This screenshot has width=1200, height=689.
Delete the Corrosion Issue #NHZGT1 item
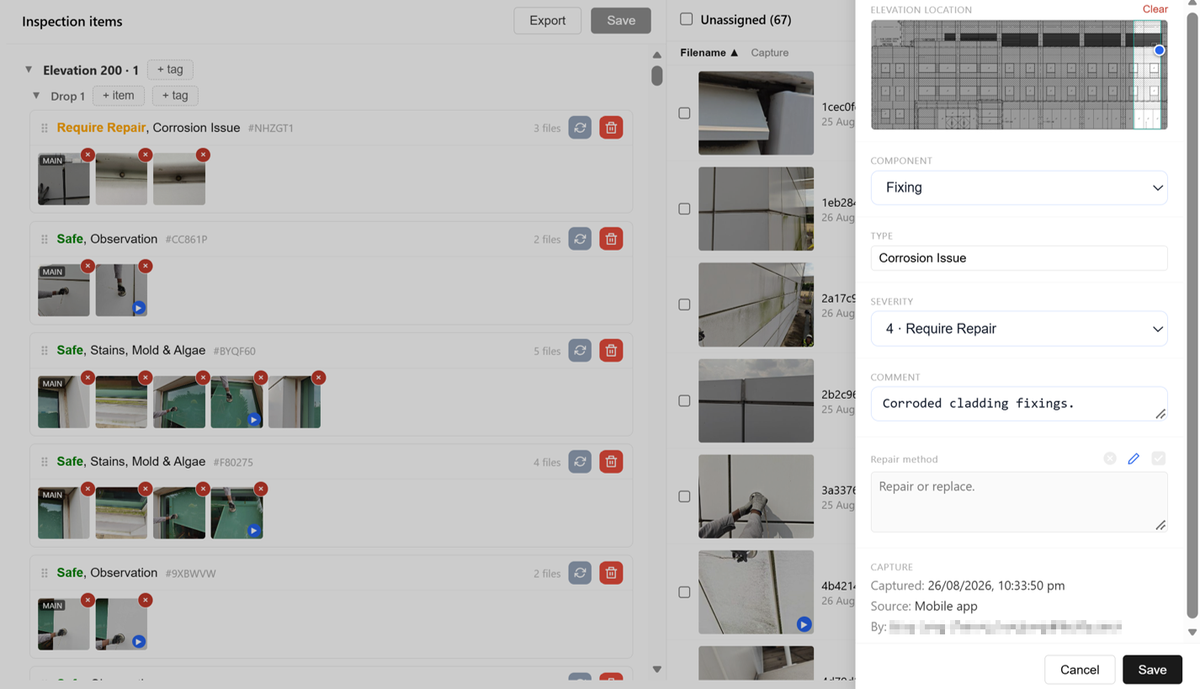click(x=611, y=128)
